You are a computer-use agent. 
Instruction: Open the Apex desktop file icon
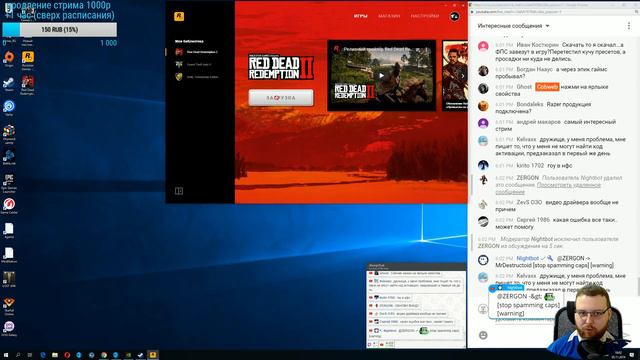pyautogui.click(x=9, y=231)
